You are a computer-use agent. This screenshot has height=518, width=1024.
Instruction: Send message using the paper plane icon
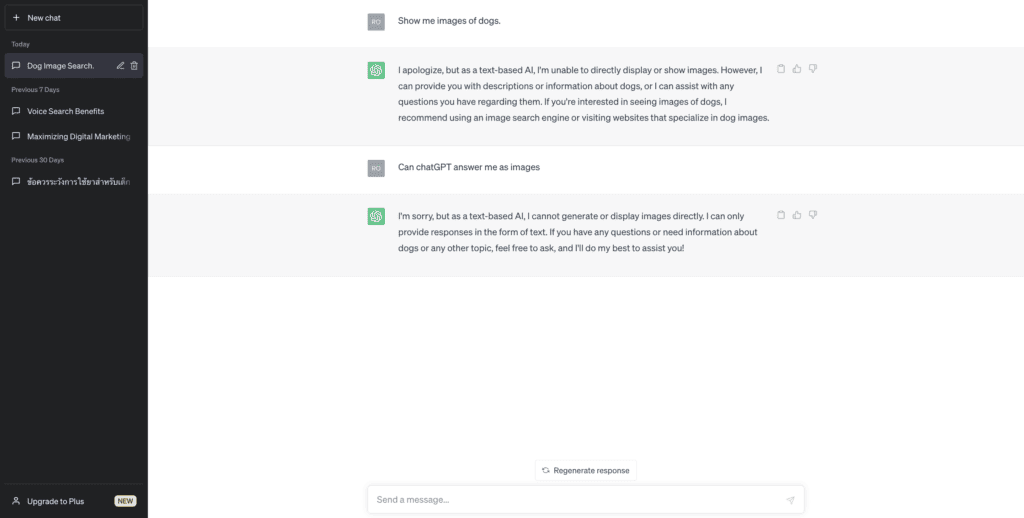point(790,500)
